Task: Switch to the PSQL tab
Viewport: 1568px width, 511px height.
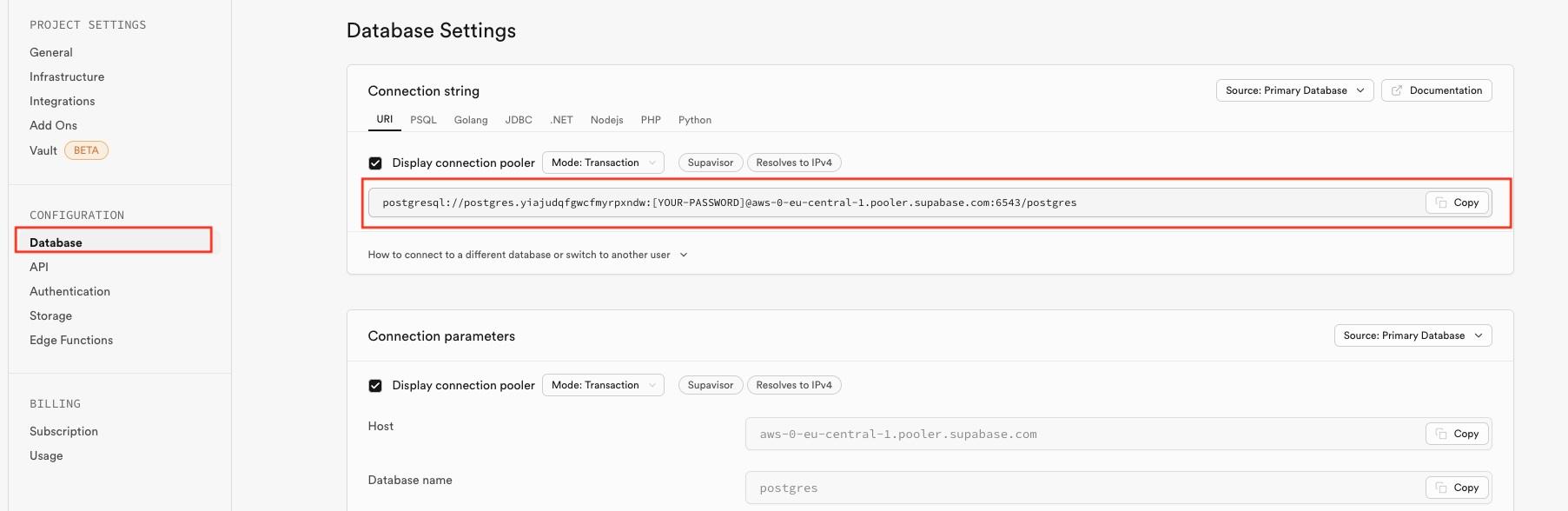Action: [x=423, y=120]
